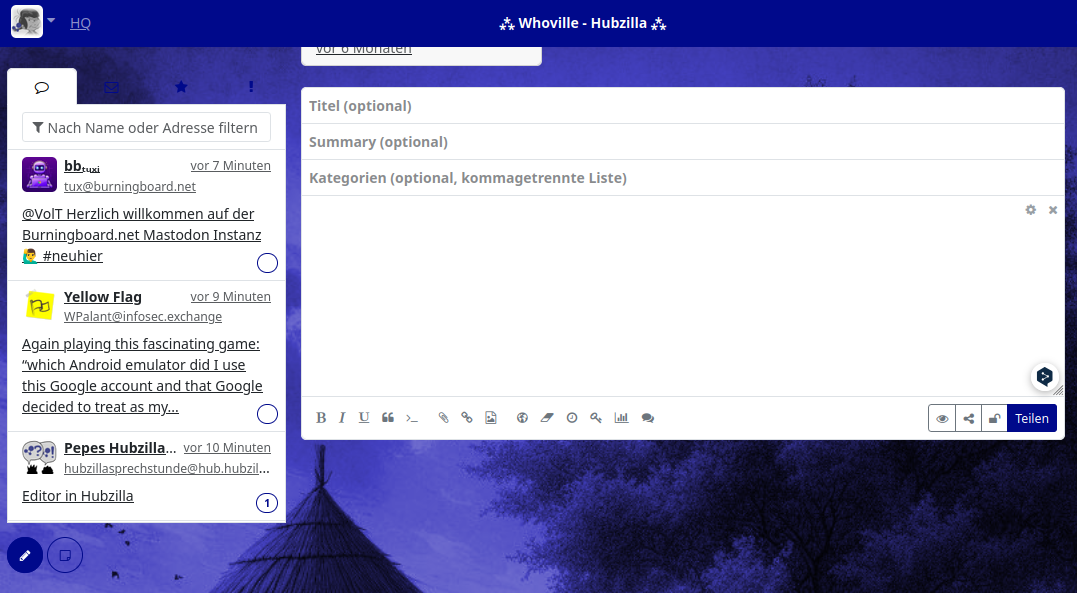Switch to the direct messages envelope tab
The width and height of the screenshot is (1077, 593).
click(111, 87)
